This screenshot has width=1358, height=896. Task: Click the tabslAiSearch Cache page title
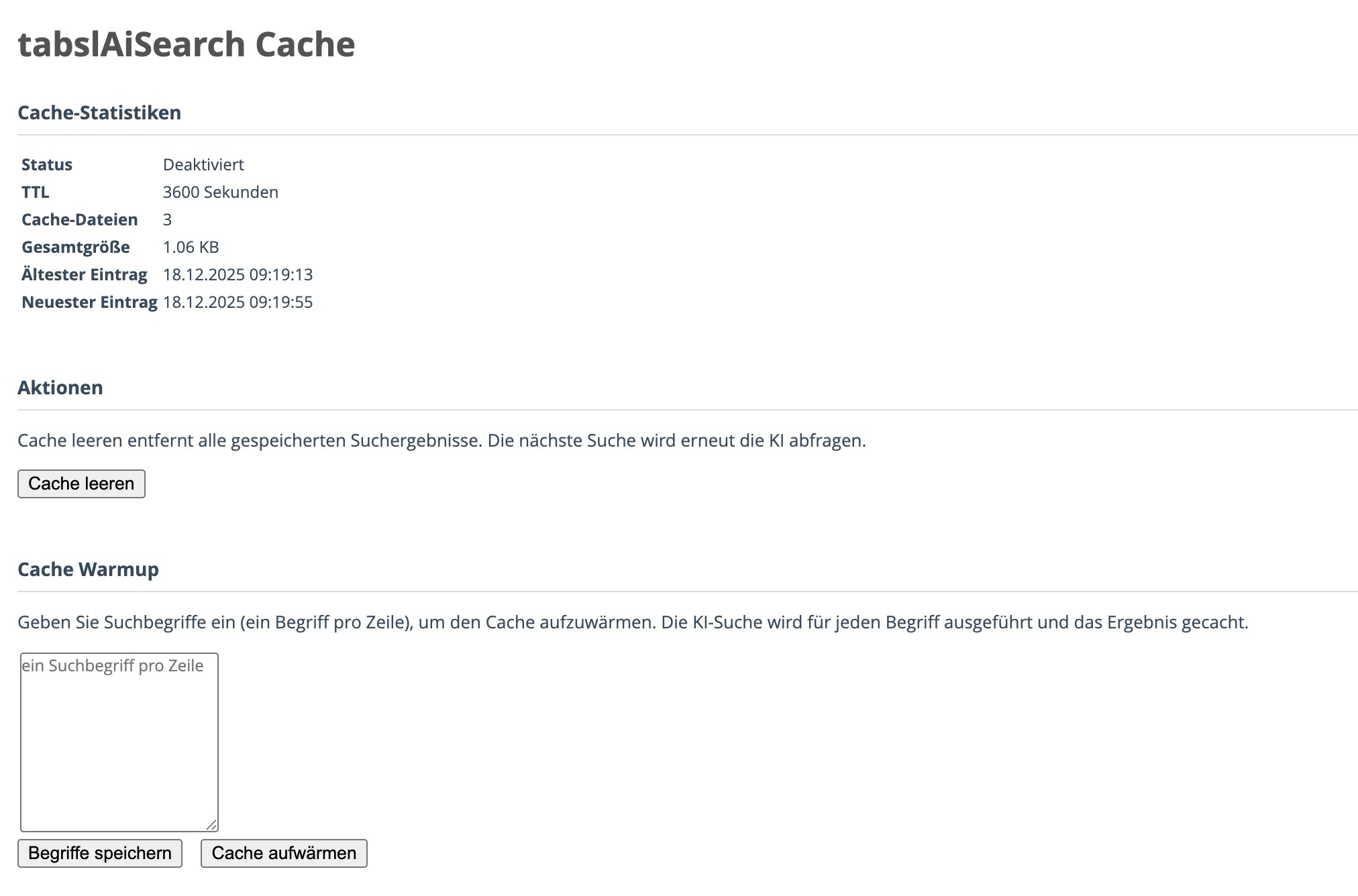click(x=187, y=44)
